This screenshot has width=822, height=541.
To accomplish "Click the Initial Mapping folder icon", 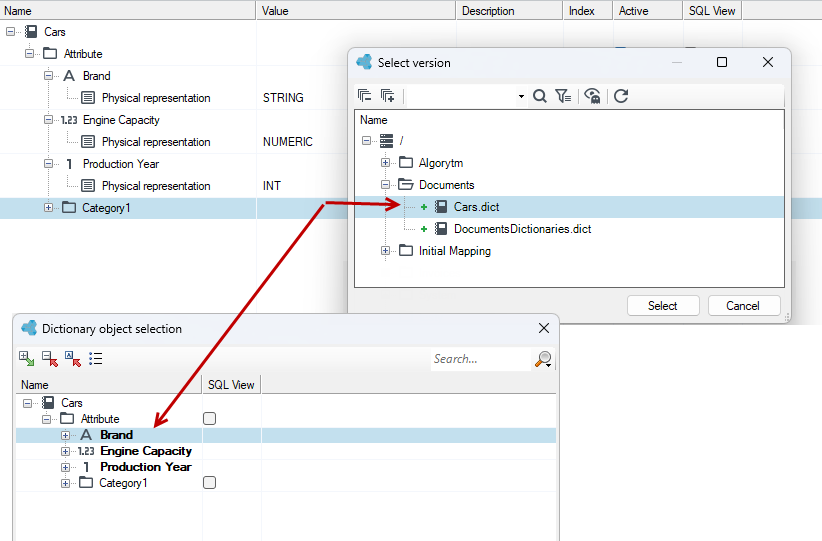I will [x=406, y=251].
